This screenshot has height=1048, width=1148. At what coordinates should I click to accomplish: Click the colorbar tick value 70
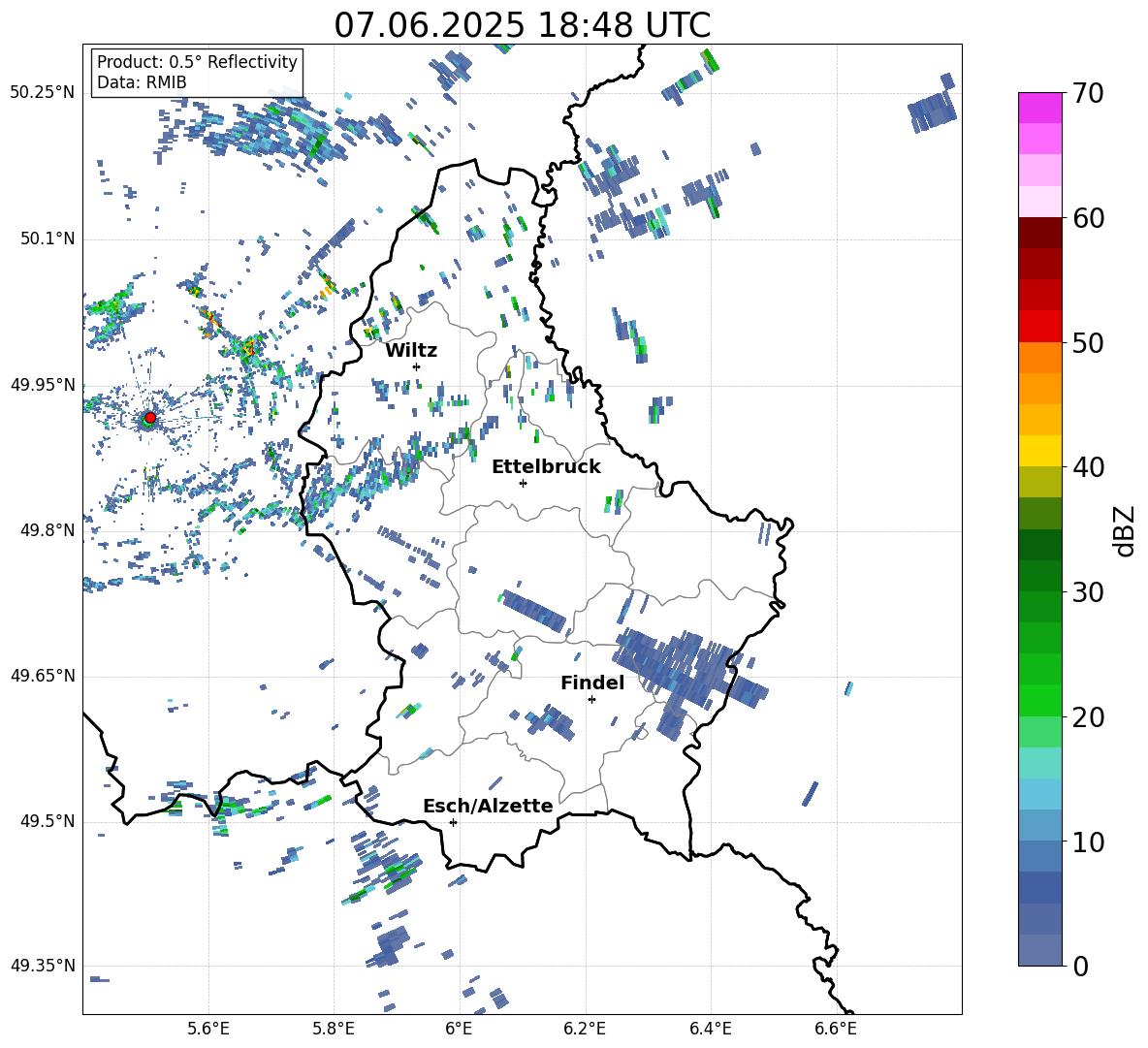pyautogui.click(x=1089, y=93)
